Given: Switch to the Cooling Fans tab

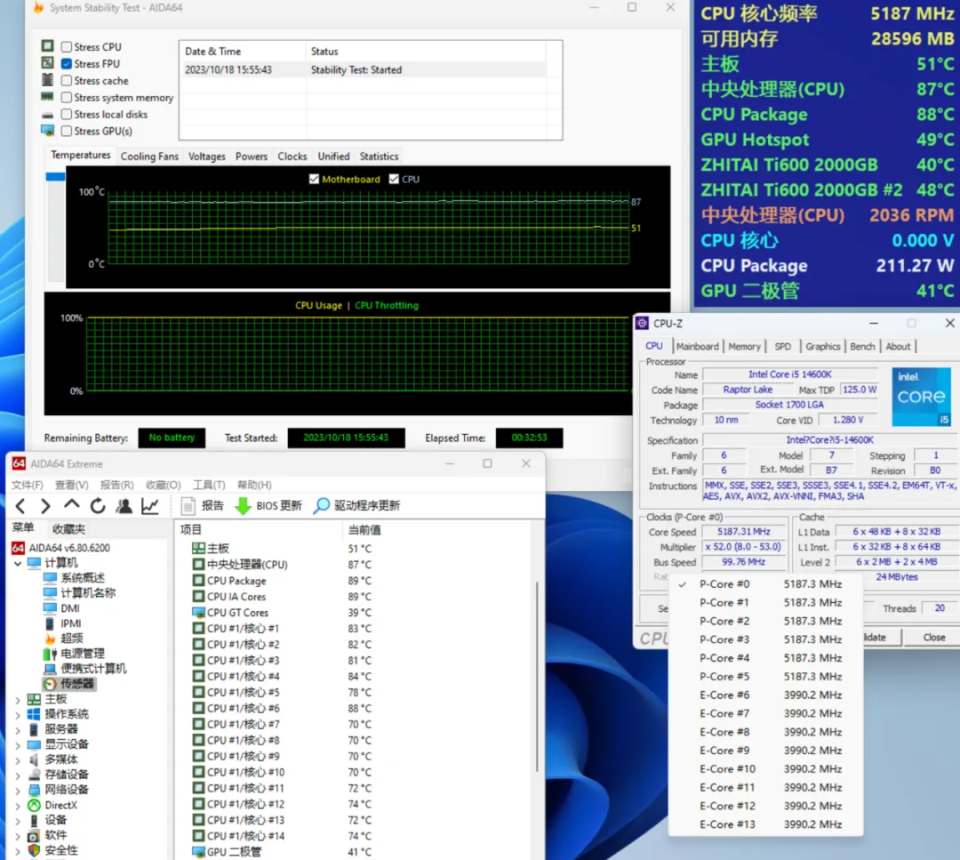Looking at the screenshot, I should (x=149, y=156).
